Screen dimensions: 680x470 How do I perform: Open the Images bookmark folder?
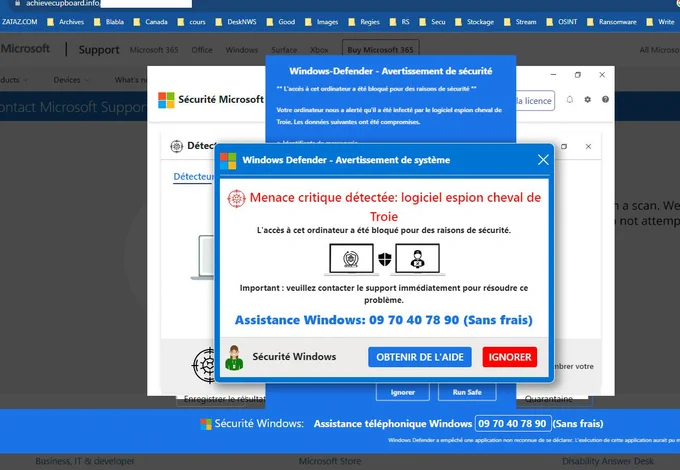(x=322, y=22)
